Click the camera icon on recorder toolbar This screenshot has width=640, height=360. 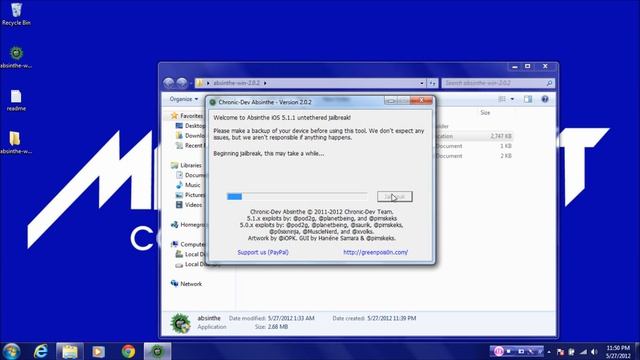click(521, 351)
